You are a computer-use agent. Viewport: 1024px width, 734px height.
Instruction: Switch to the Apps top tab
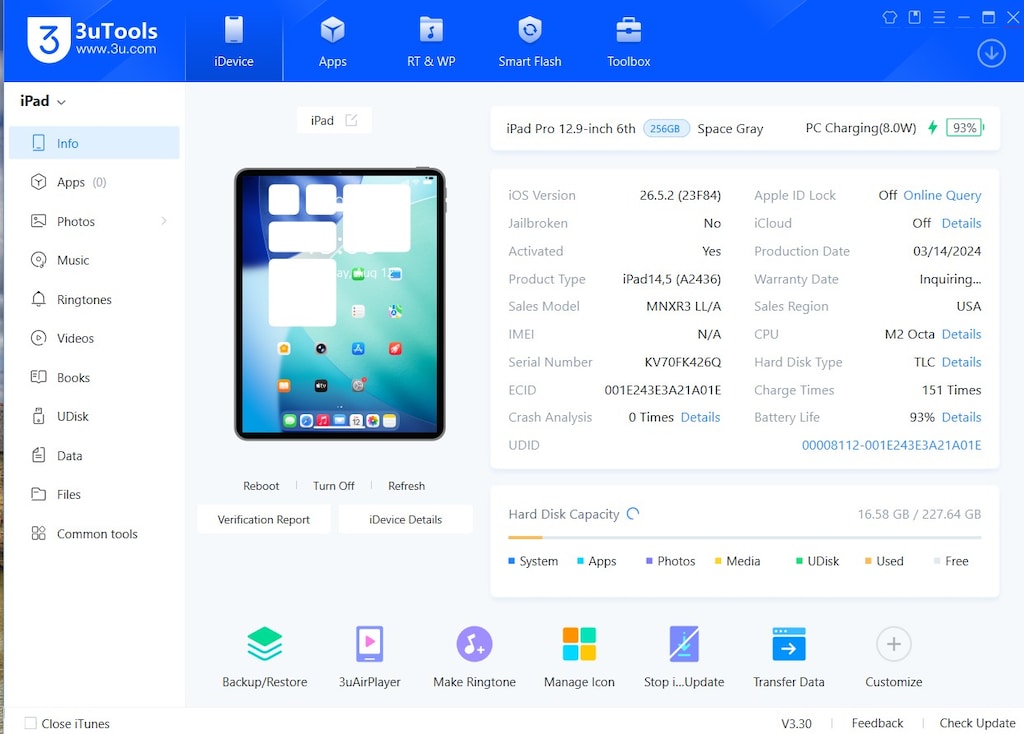coord(332,42)
